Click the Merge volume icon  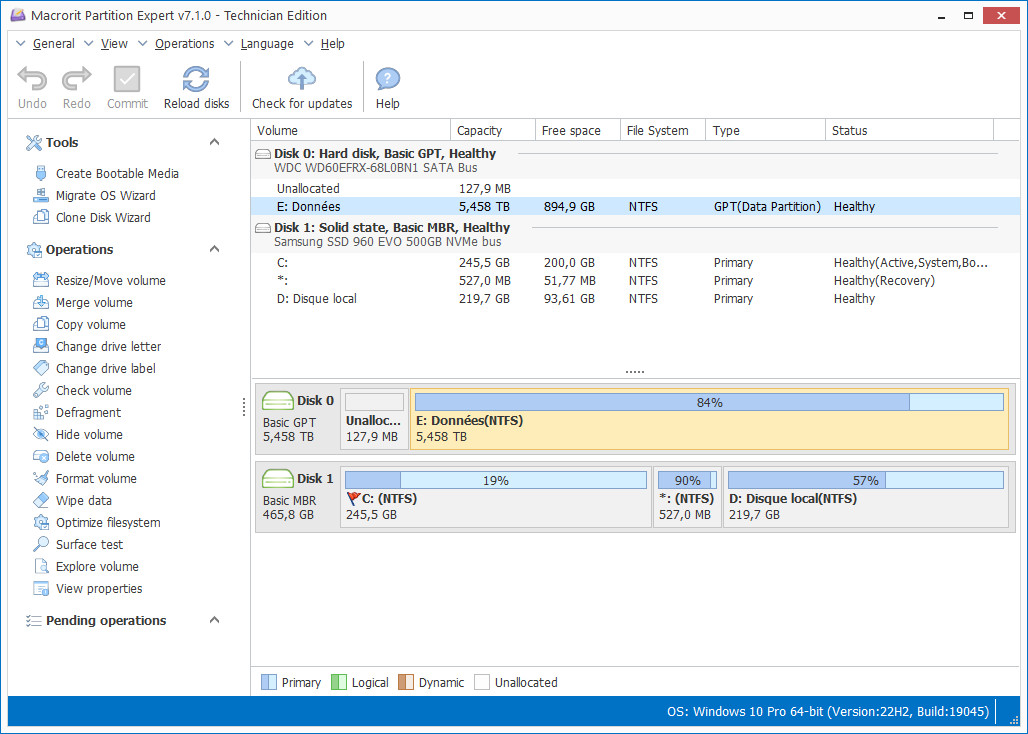tap(41, 302)
